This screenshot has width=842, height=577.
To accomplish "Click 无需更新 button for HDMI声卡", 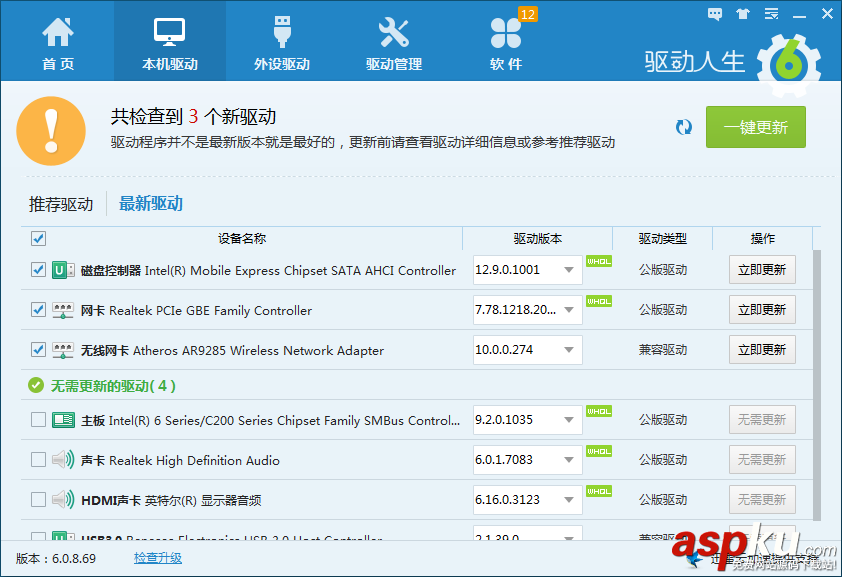I will pyautogui.click(x=762, y=500).
